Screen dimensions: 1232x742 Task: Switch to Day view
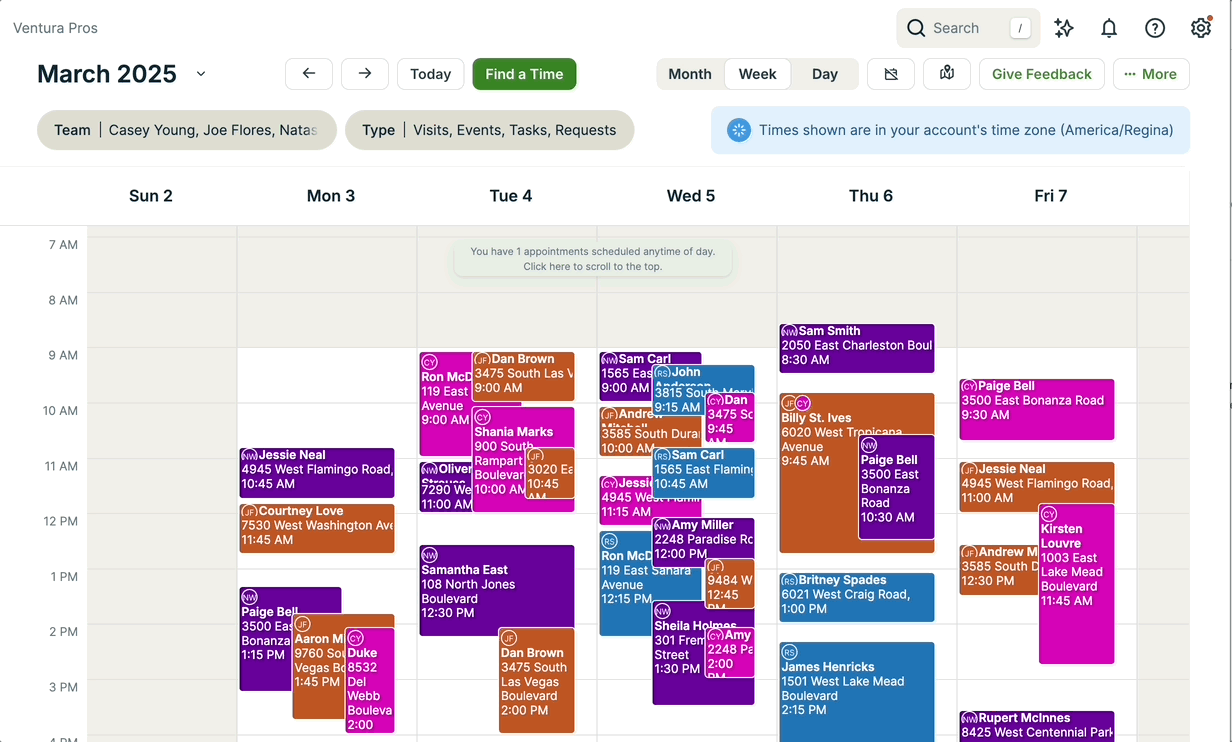click(x=825, y=74)
